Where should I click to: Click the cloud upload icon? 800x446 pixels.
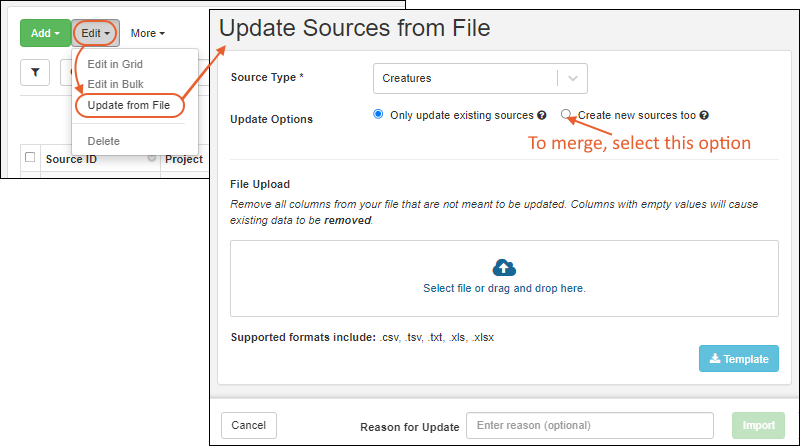(504, 267)
